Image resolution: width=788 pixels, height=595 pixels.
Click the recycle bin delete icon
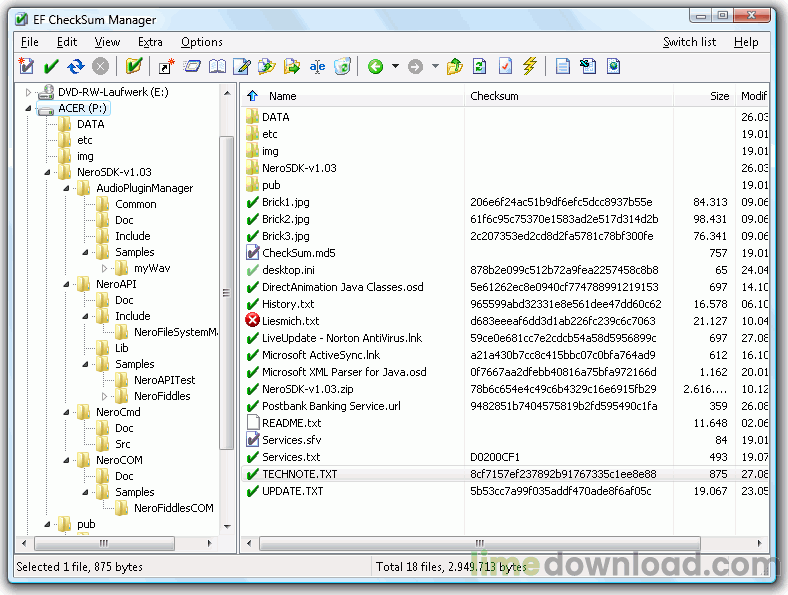tap(342, 66)
